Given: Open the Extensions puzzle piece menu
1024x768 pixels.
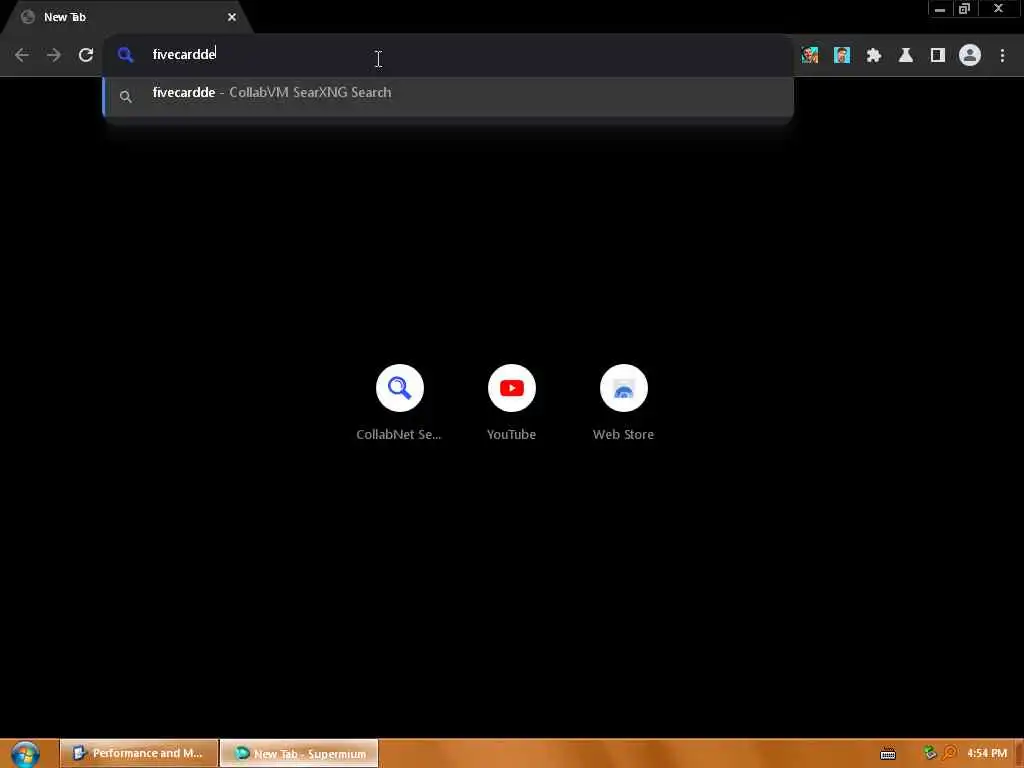Looking at the screenshot, I should point(874,55).
